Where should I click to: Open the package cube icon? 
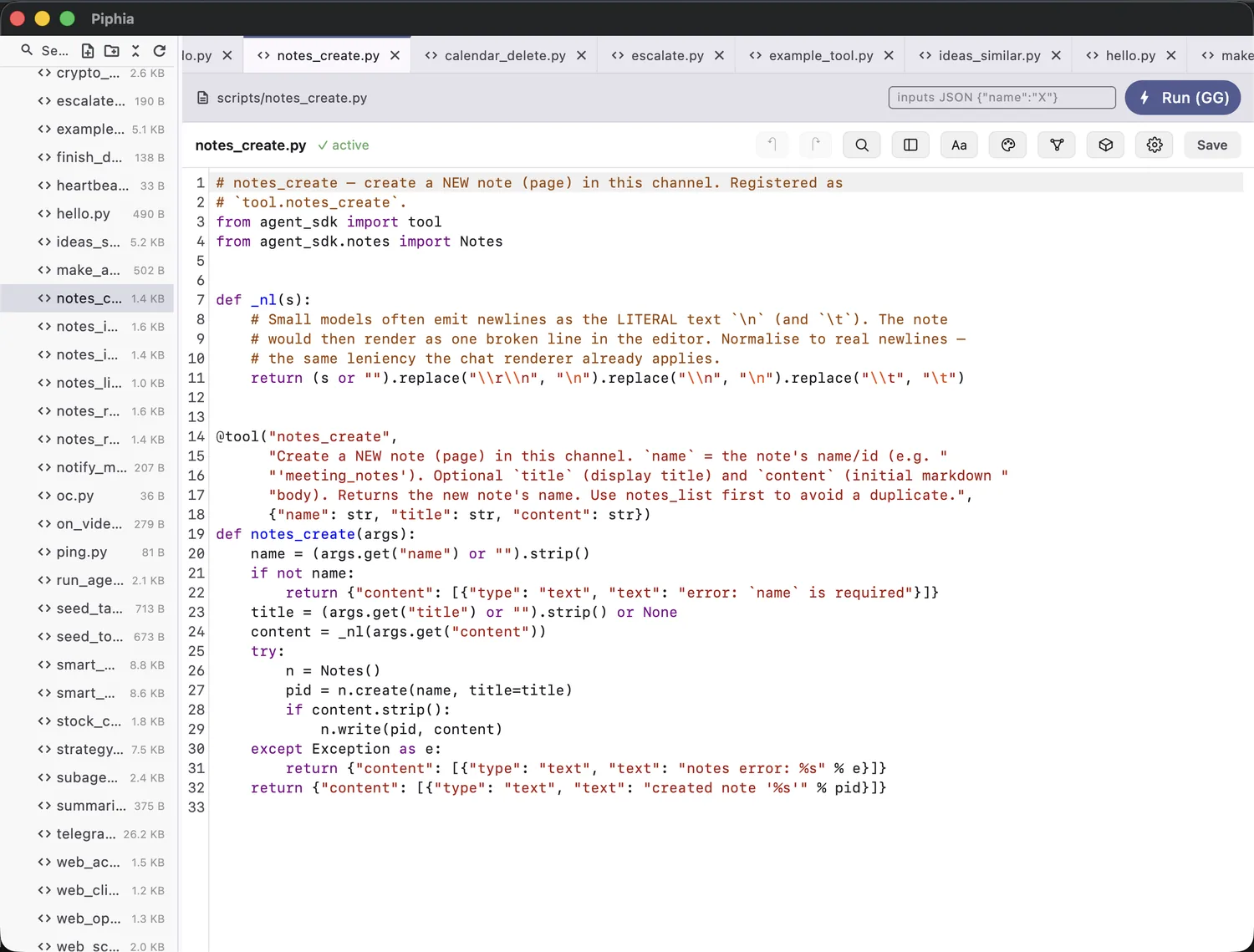1105,145
